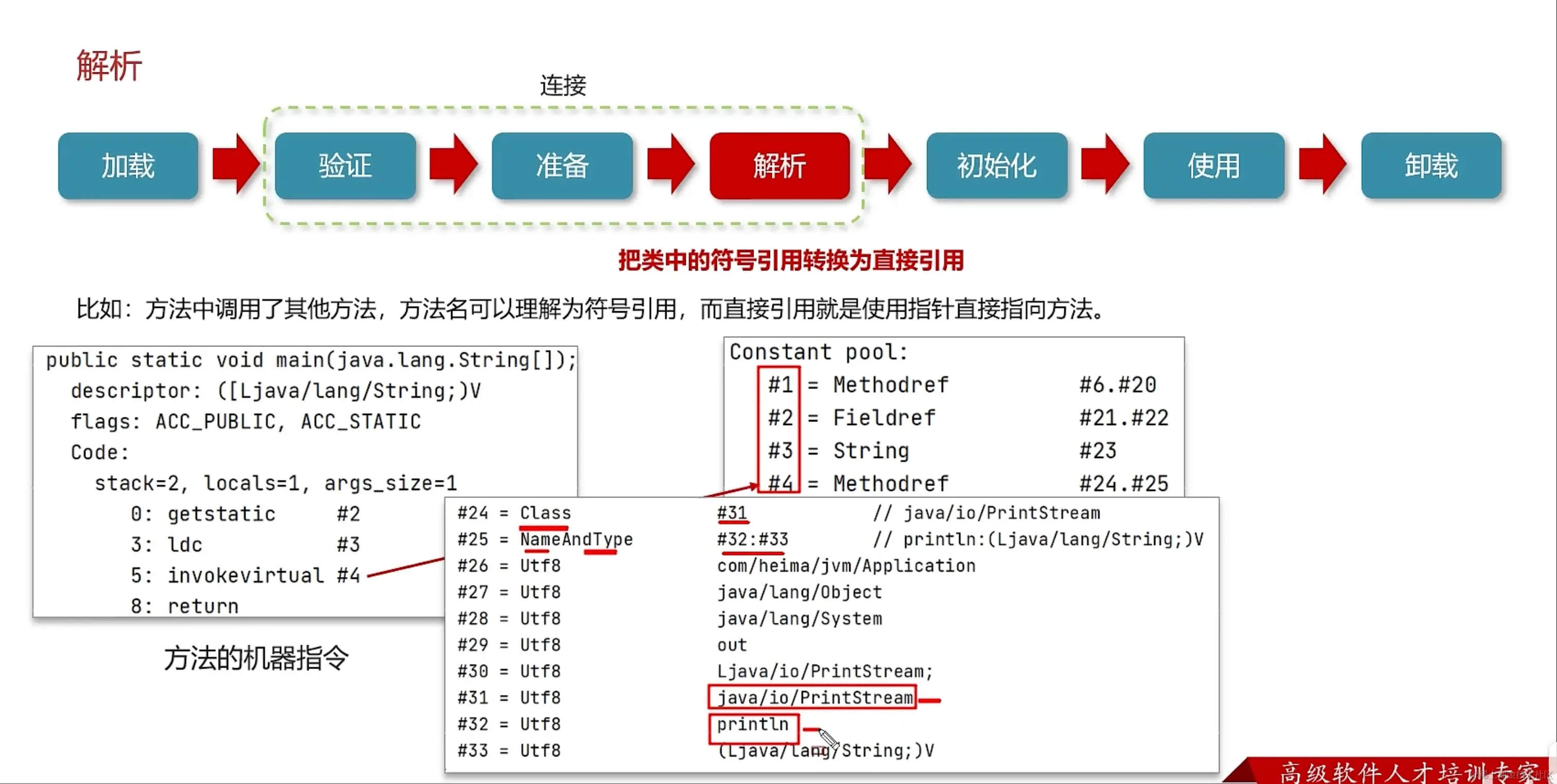Click the 验证 stage box
The height and width of the screenshot is (784, 1557).
click(345, 166)
